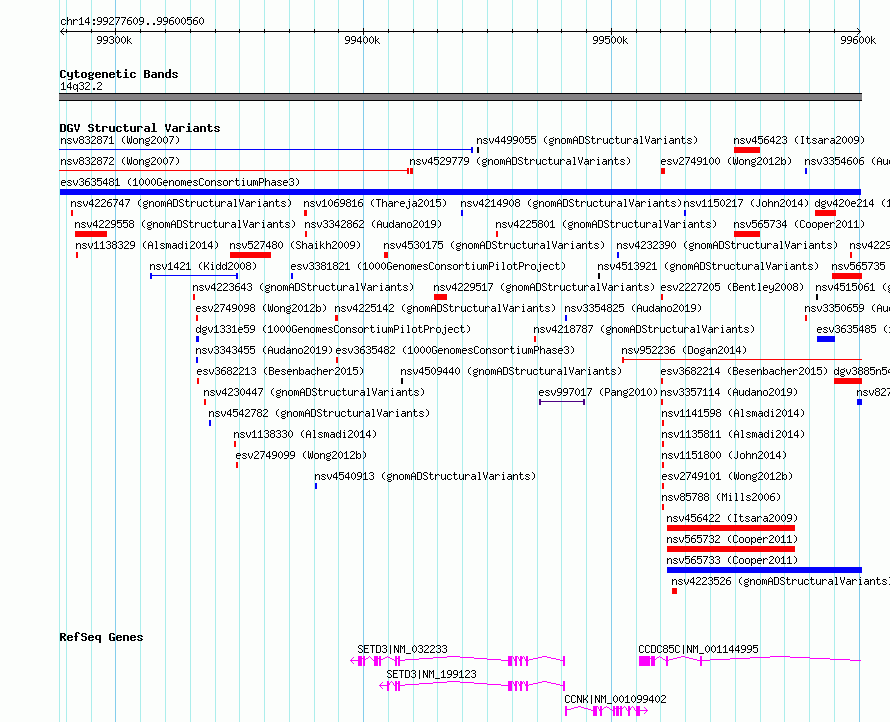
Task: Click nsv3343455 (Audano2019) label
Action: tap(264, 350)
